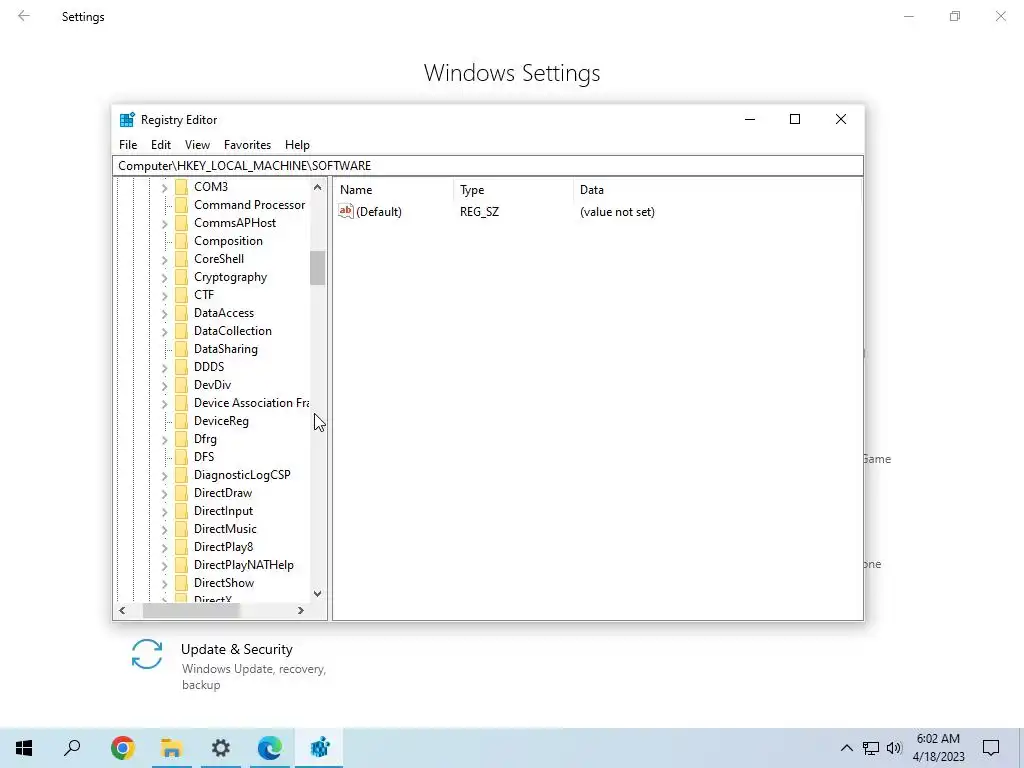Click the tree scroll down arrow
This screenshot has width=1024, height=768.
point(317,594)
